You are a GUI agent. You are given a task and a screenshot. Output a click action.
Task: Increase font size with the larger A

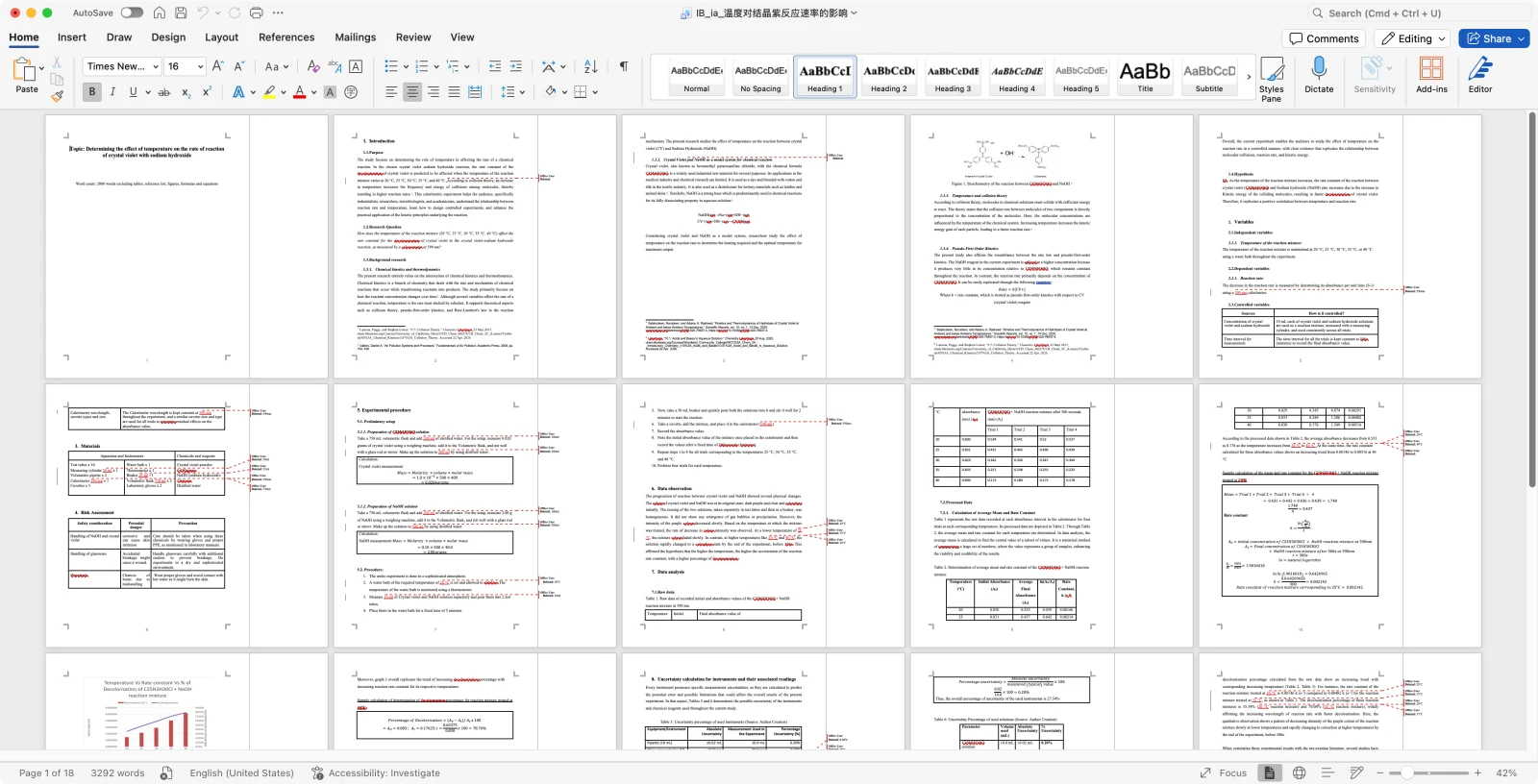[217, 66]
